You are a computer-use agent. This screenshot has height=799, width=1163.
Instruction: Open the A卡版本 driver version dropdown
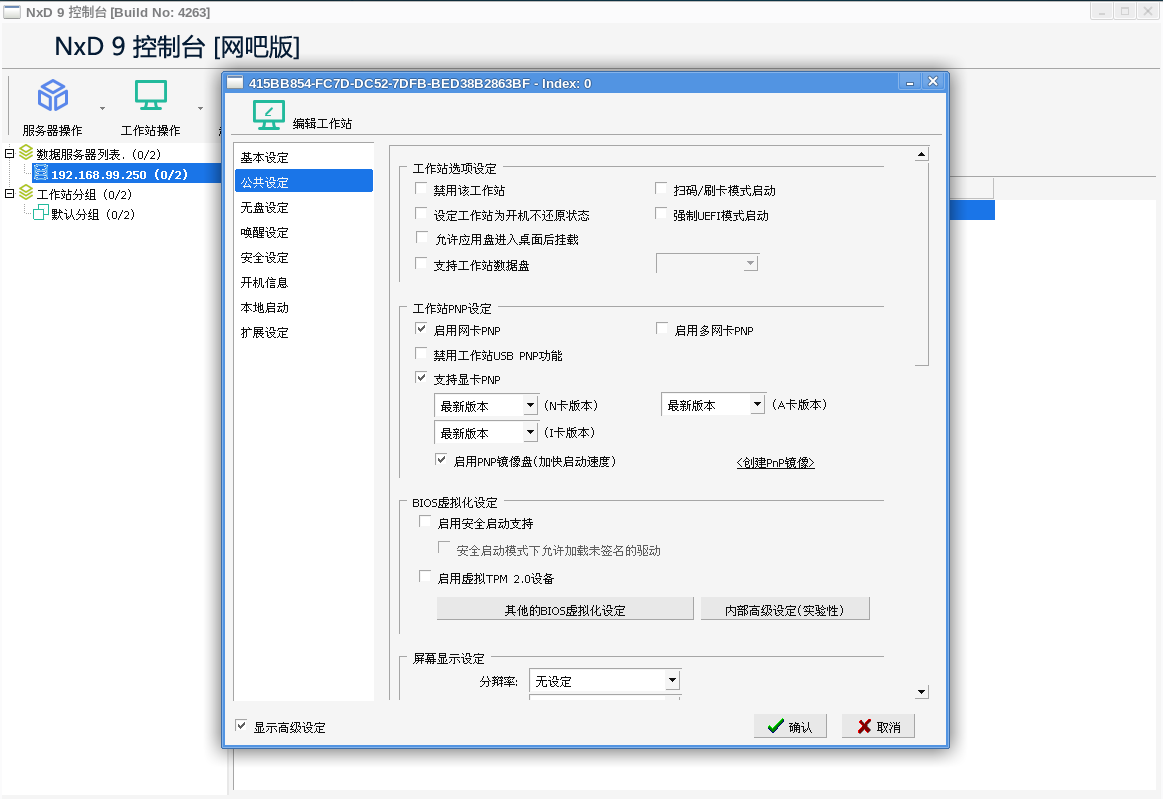712,404
